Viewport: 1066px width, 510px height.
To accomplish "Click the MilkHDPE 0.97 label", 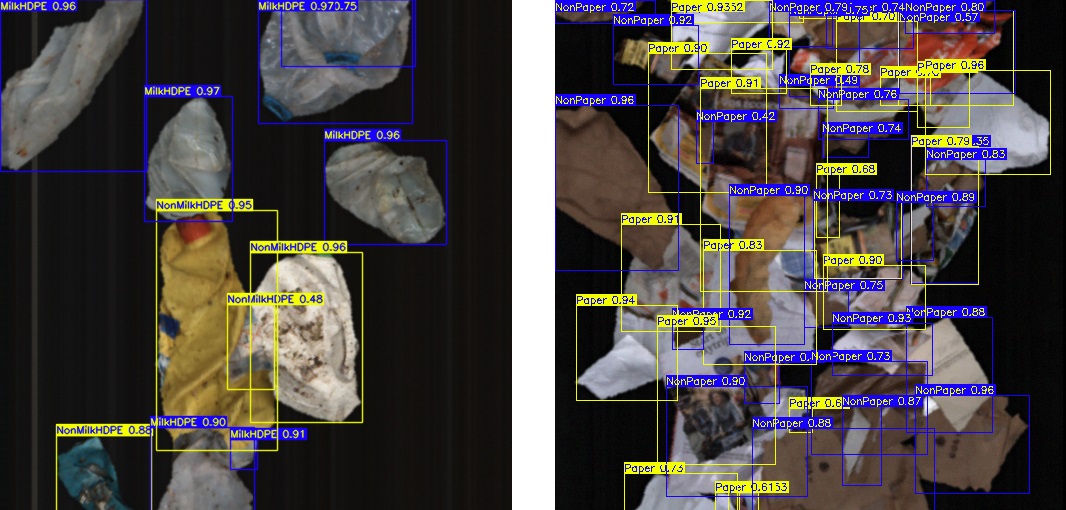I will pyautogui.click(x=182, y=91).
